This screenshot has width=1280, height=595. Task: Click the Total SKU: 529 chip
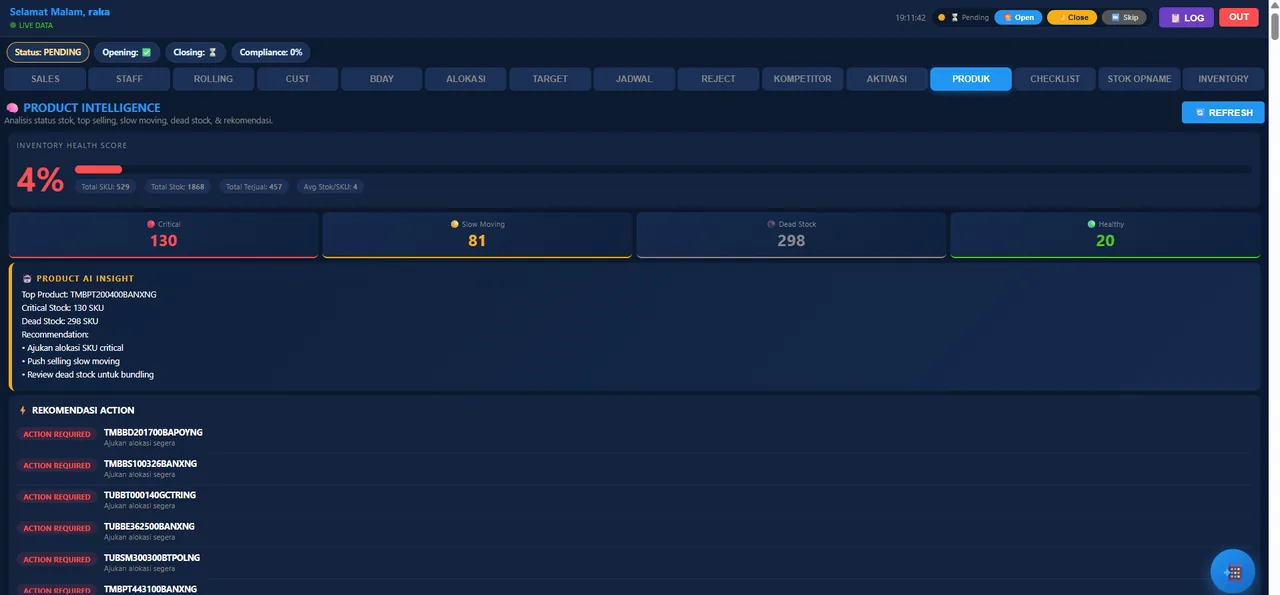(x=106, y=187)
